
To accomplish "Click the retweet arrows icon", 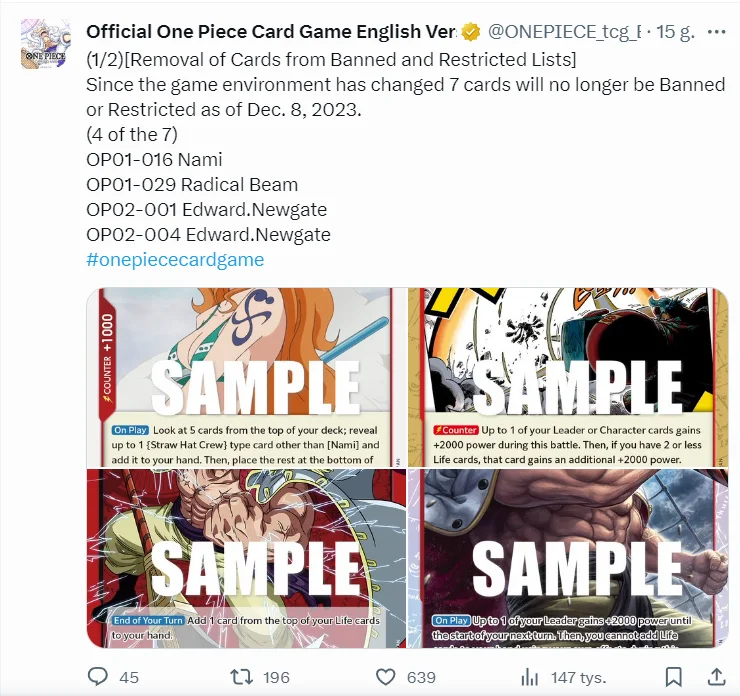I will (x=241, y=677).
